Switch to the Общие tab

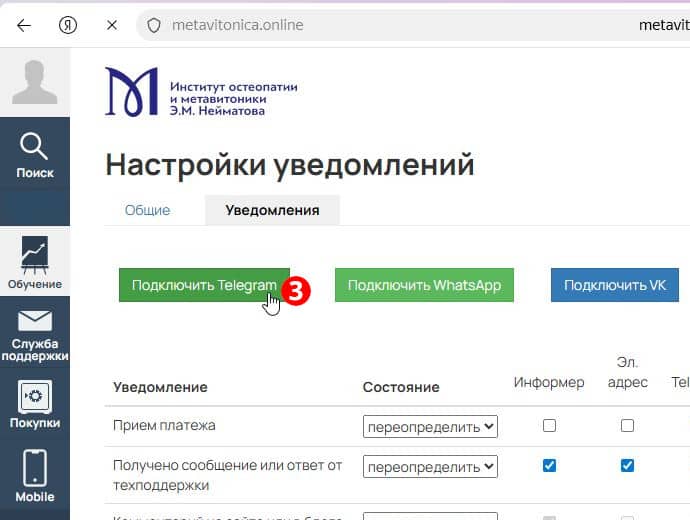tap(147, 210)
